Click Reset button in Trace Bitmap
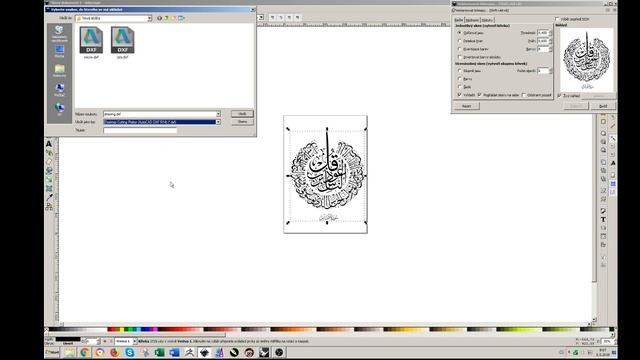Image resolution: width=640 pixels, height=360 pixels. [466, 106]
